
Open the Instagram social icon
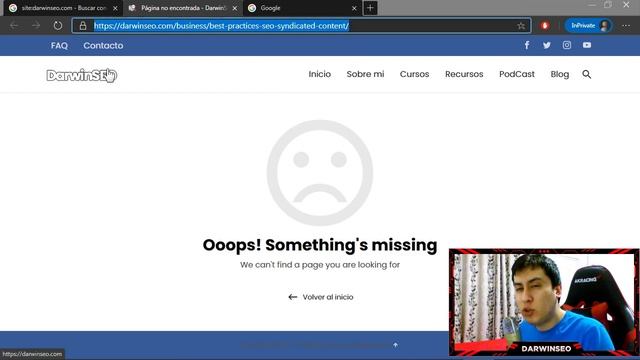point(567,45)
